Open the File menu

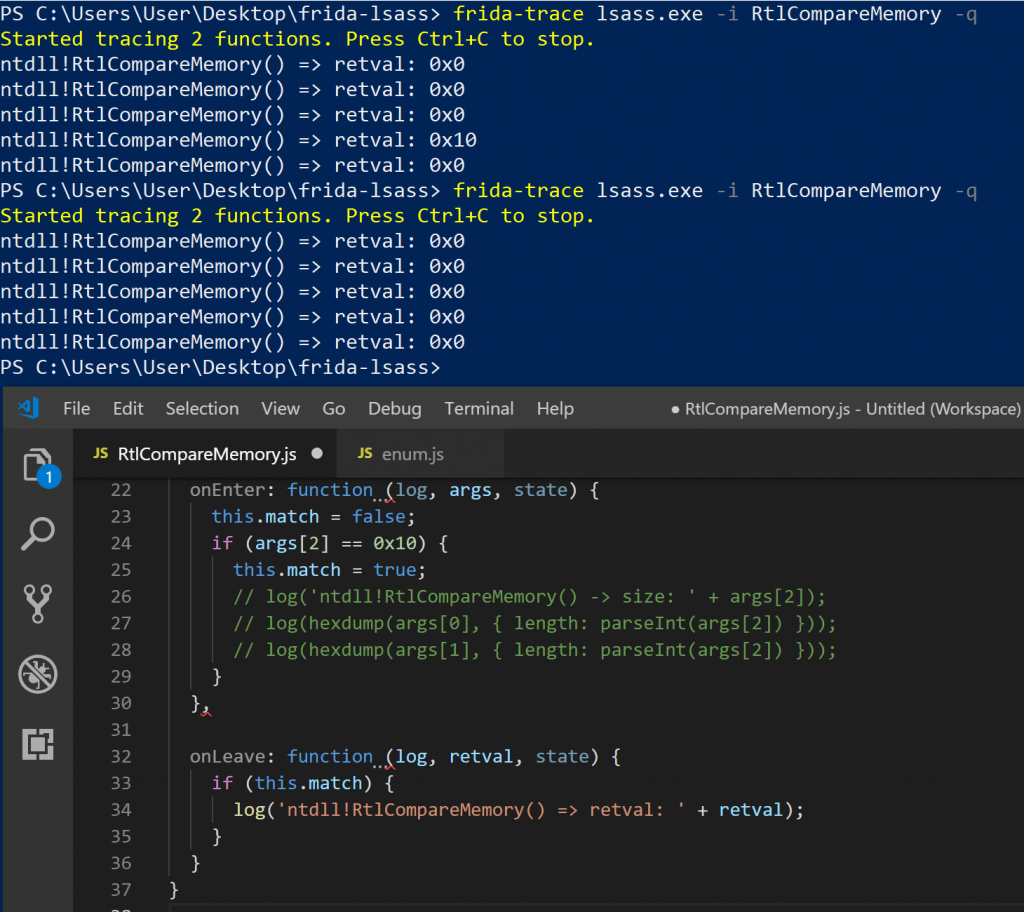coord(76,408)
